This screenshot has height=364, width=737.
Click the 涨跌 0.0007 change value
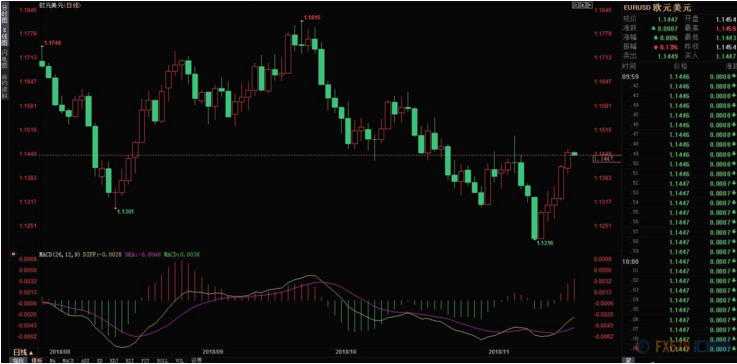pos(666,29)
